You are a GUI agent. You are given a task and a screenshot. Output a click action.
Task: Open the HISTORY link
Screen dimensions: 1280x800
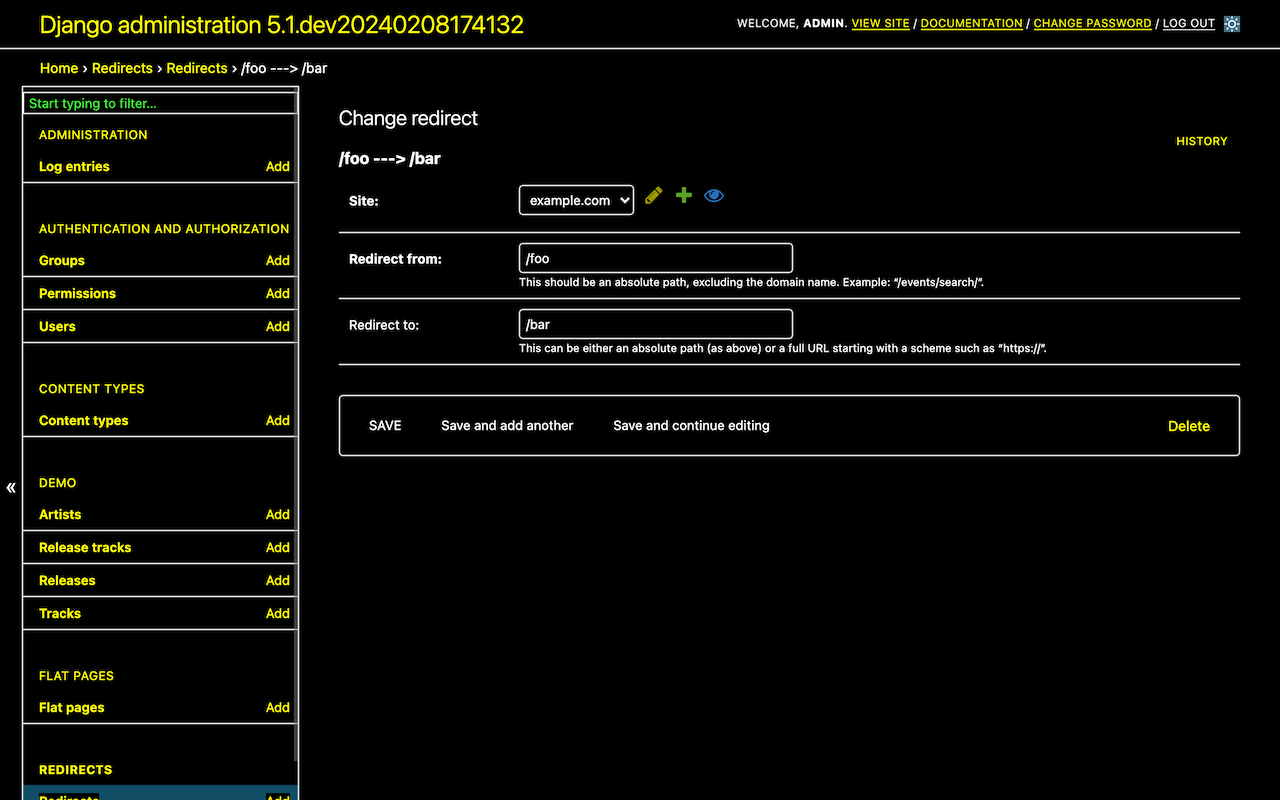[x=1202, y=141]
